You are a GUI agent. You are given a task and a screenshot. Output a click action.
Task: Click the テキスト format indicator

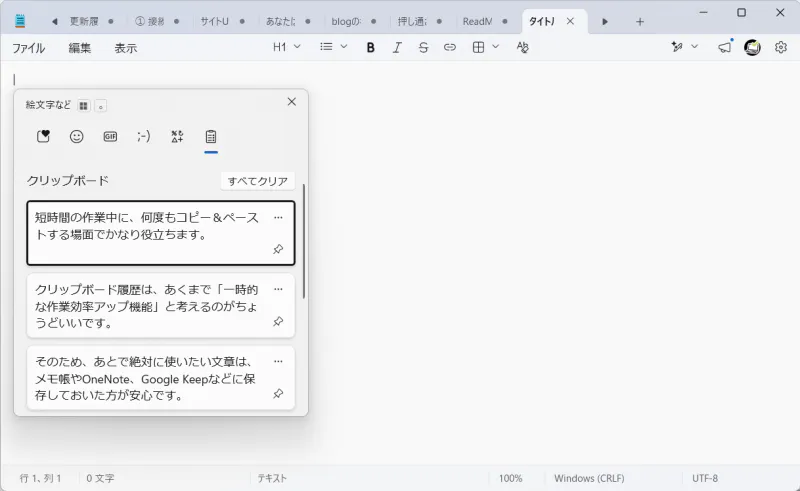coord(272,478)
